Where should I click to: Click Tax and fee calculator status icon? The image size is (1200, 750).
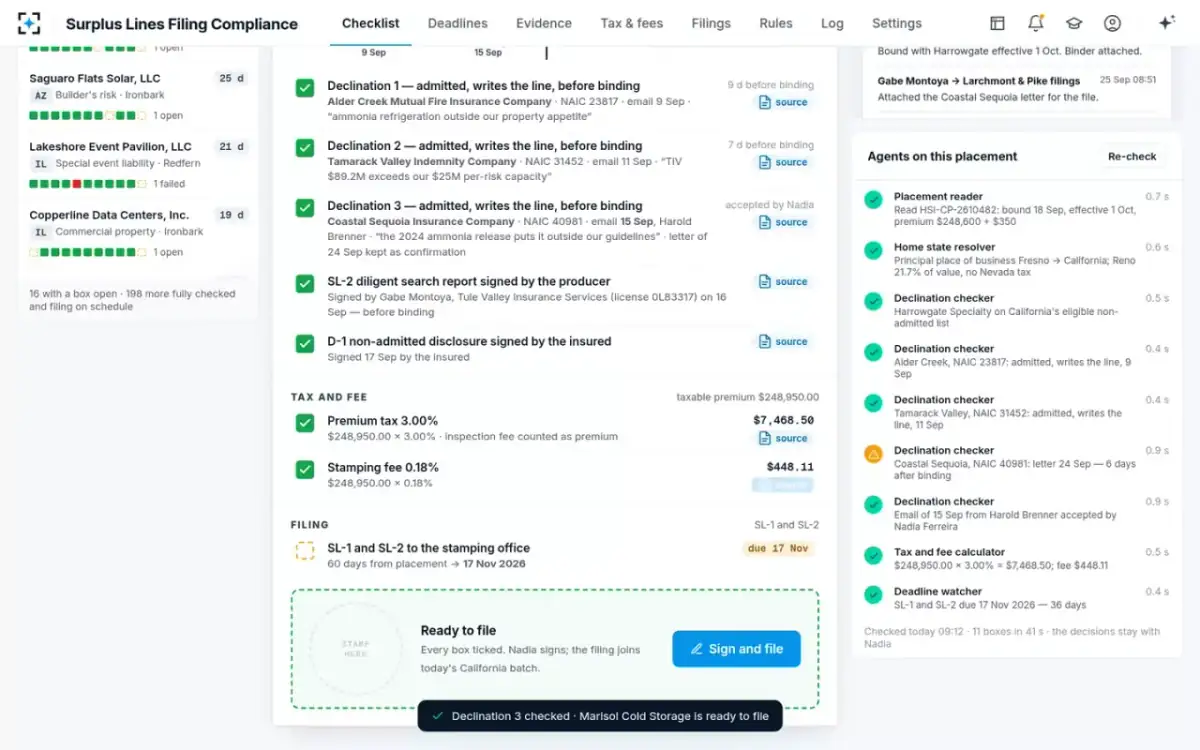click(x=873, y=555)
